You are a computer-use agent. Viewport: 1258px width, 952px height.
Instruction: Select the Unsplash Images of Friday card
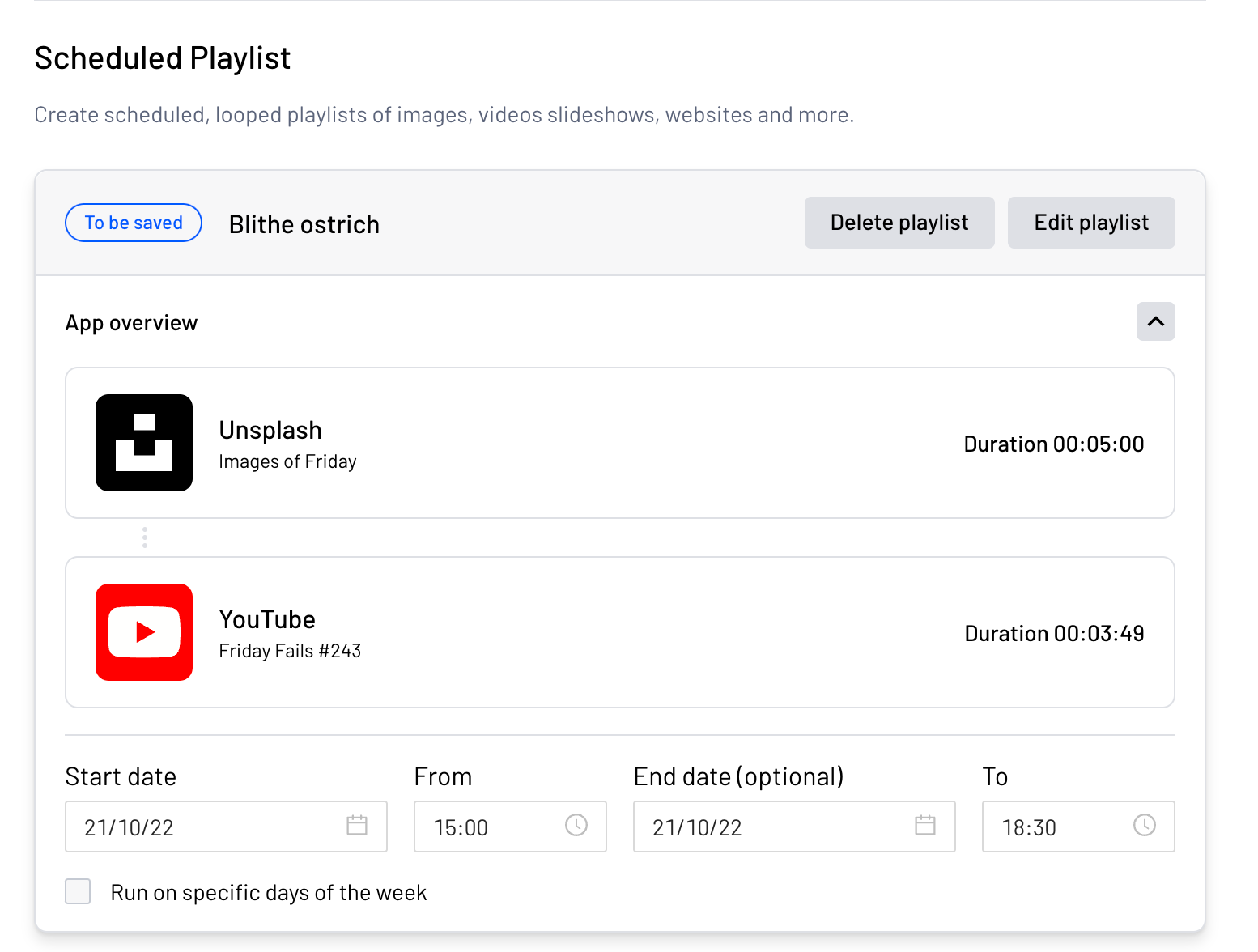click(620, 443)
